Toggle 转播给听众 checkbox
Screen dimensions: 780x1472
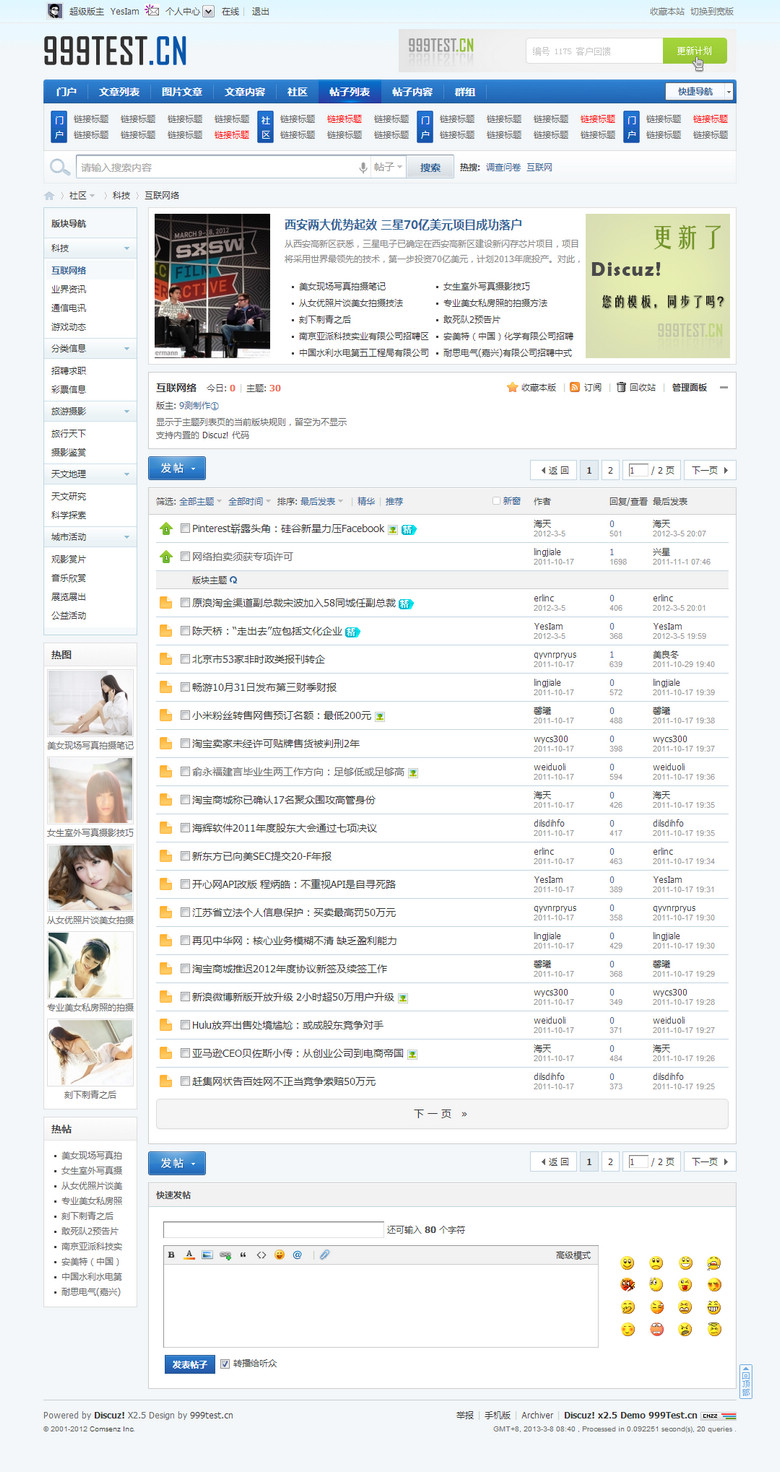pyautogui.click(x=225, y=1363)
